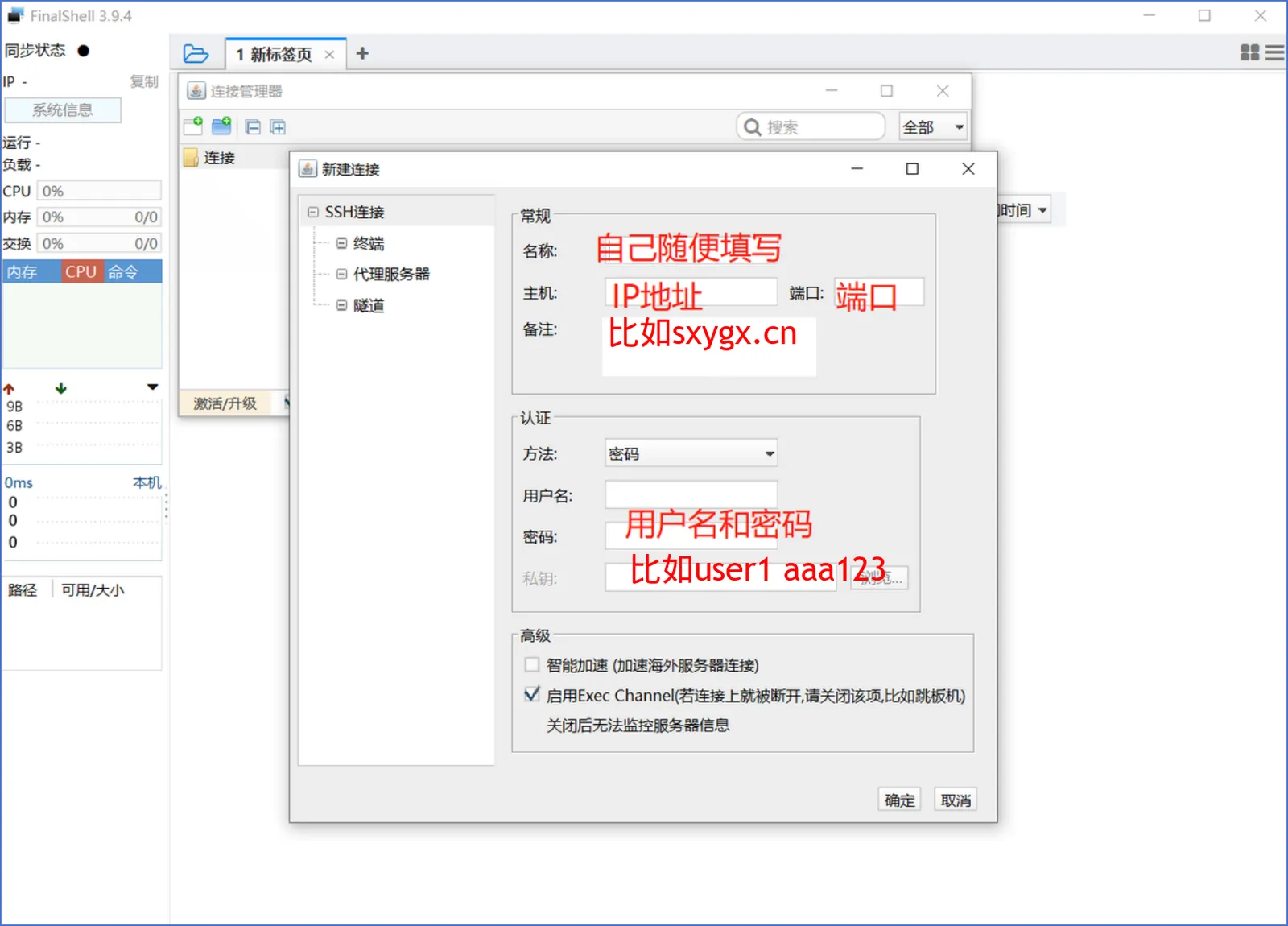Click the new folder icon in connection manager
Viewport: 1288px width, 926px height.
click(221, 126)
